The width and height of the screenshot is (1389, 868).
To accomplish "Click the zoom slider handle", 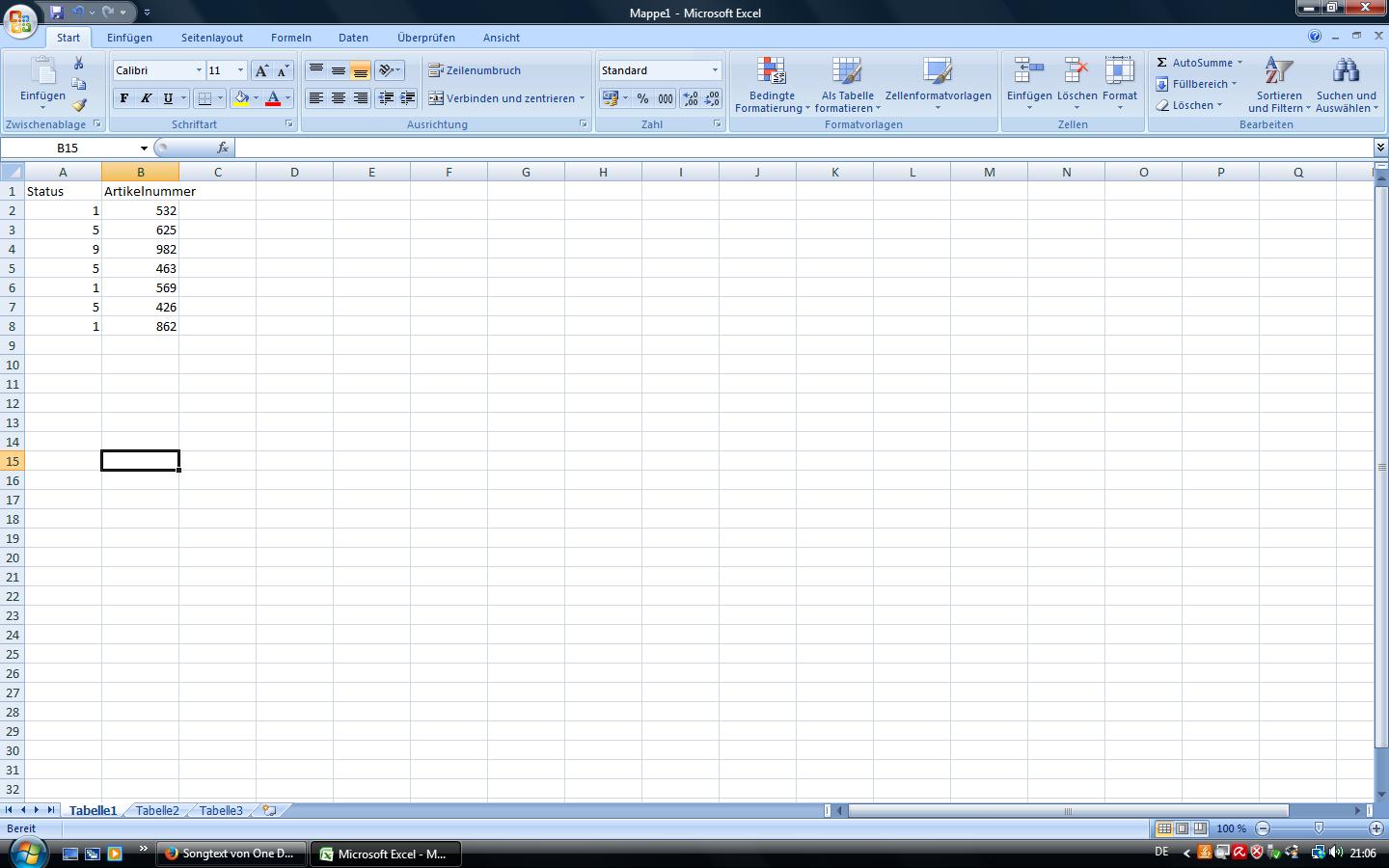I will (1319, 828).
